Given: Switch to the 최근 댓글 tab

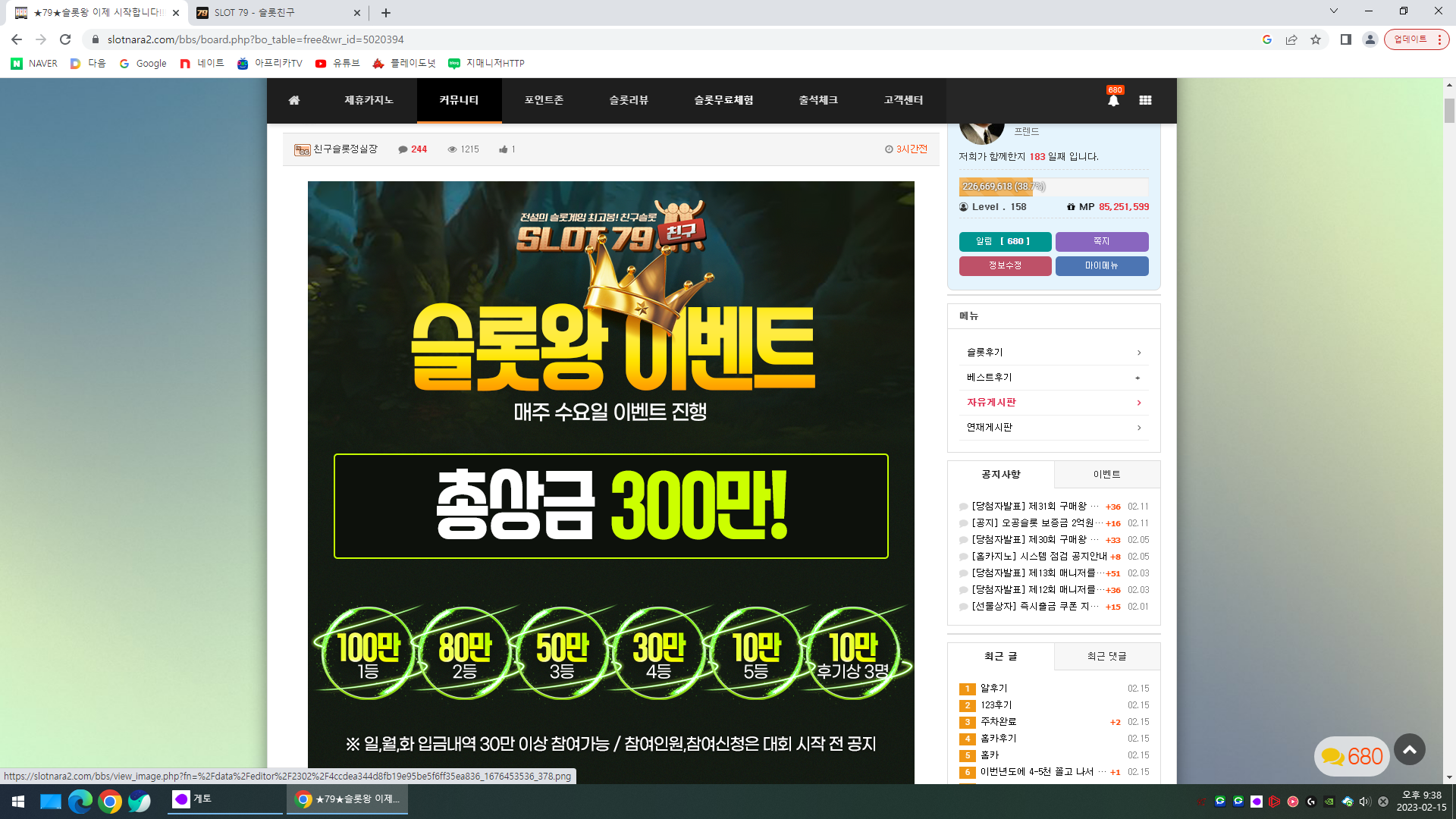Looking at the screenshot, I should click(x=1106, y=657).
